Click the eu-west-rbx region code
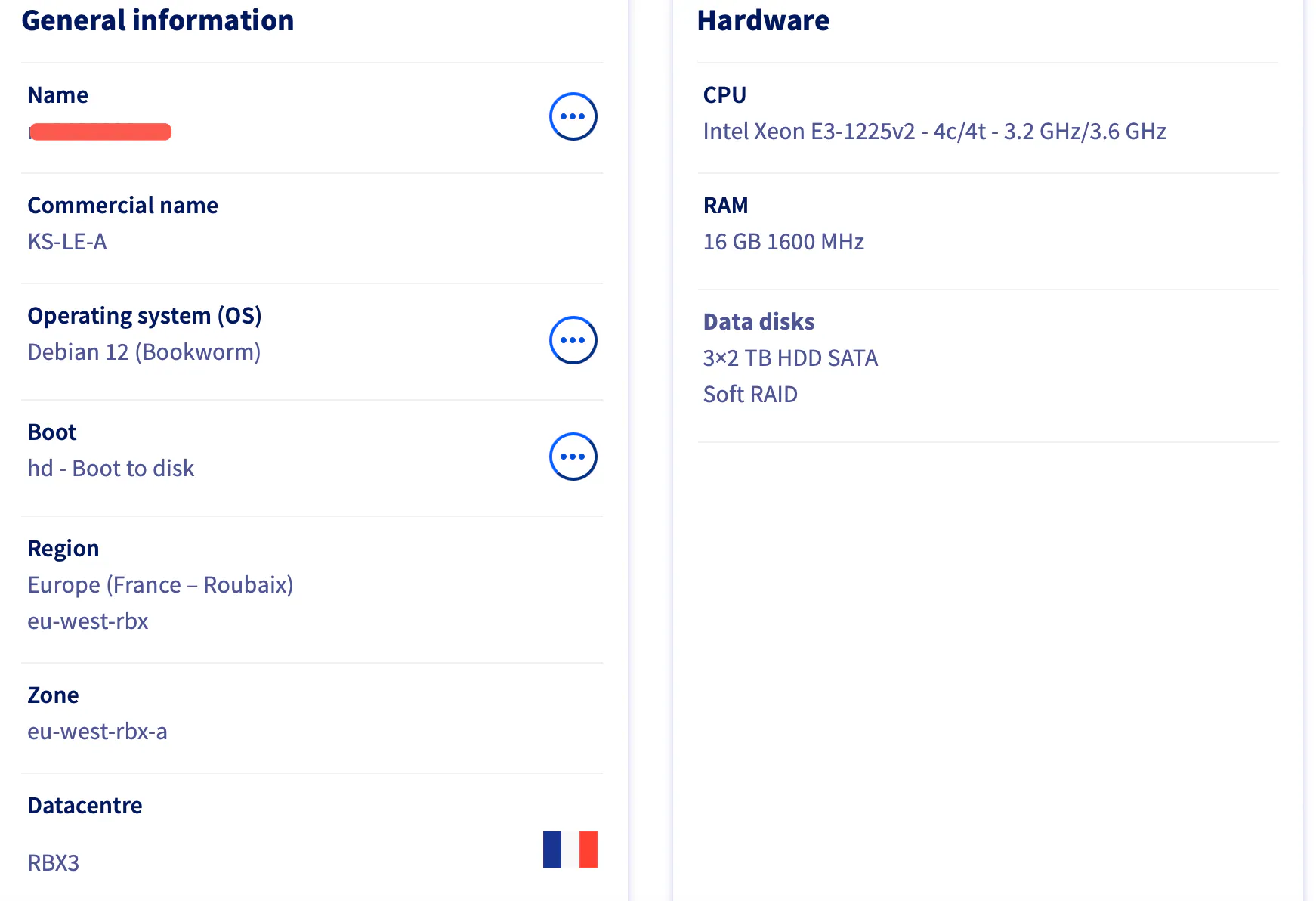 (x=88, y=621)
